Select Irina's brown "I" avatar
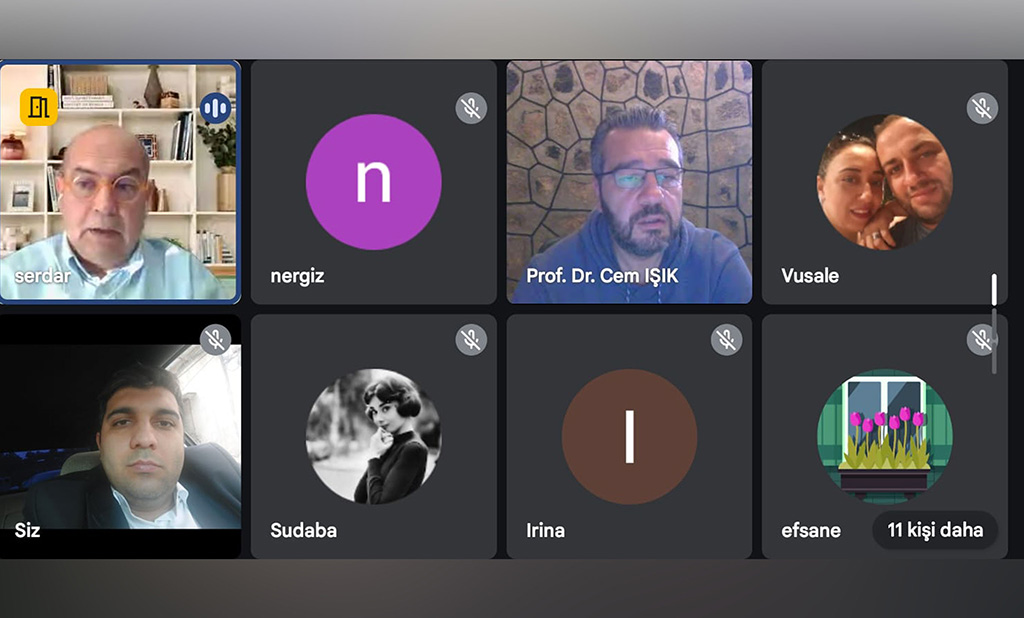Image resolution: width=1024 pixels, height=618 pixels. tap(629, 436)
